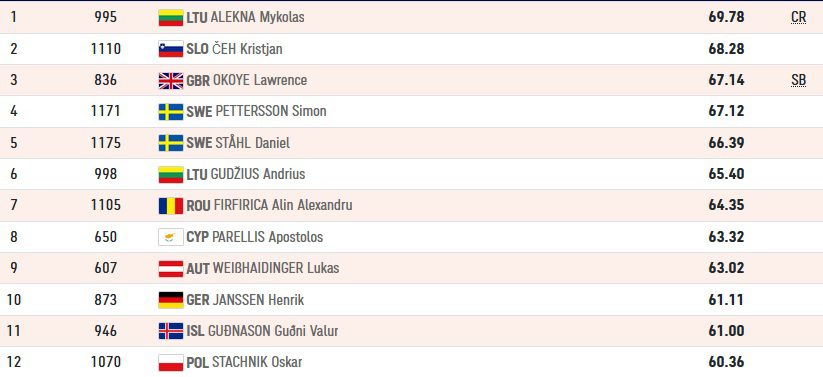823x377 pixels.
Task: Click the Austria flag for WEIßHAIDINGER Lukas
Action: (x=171, y=268)
